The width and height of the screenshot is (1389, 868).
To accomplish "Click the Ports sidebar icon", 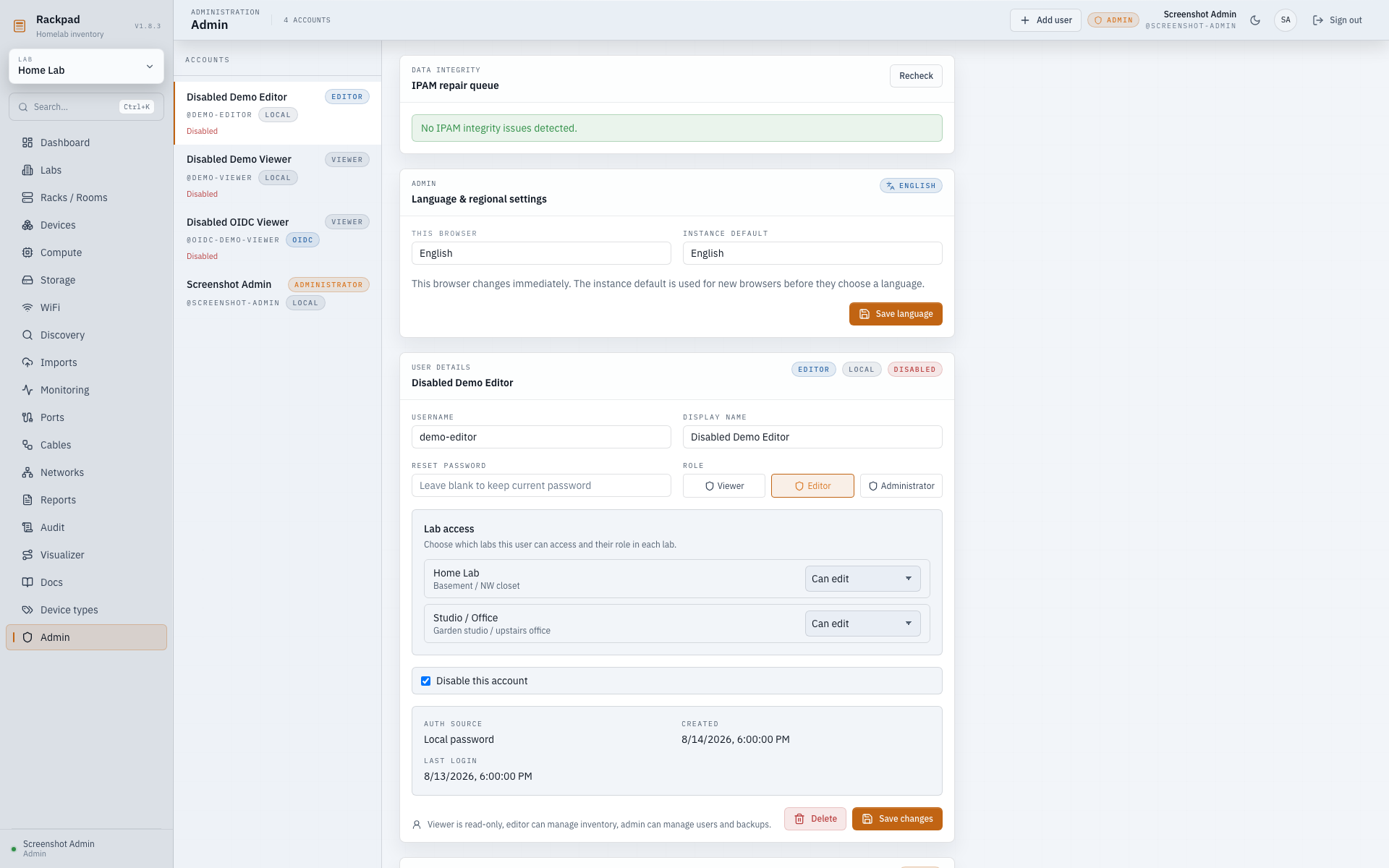I will (27, 417).
